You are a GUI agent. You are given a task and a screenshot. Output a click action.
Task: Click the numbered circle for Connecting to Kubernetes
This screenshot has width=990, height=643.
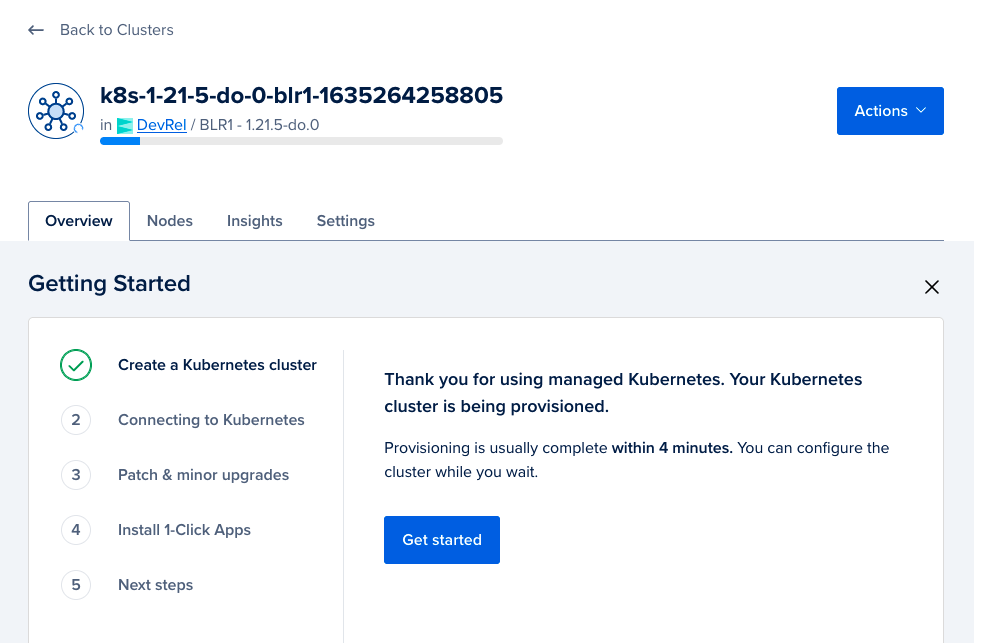76,420
